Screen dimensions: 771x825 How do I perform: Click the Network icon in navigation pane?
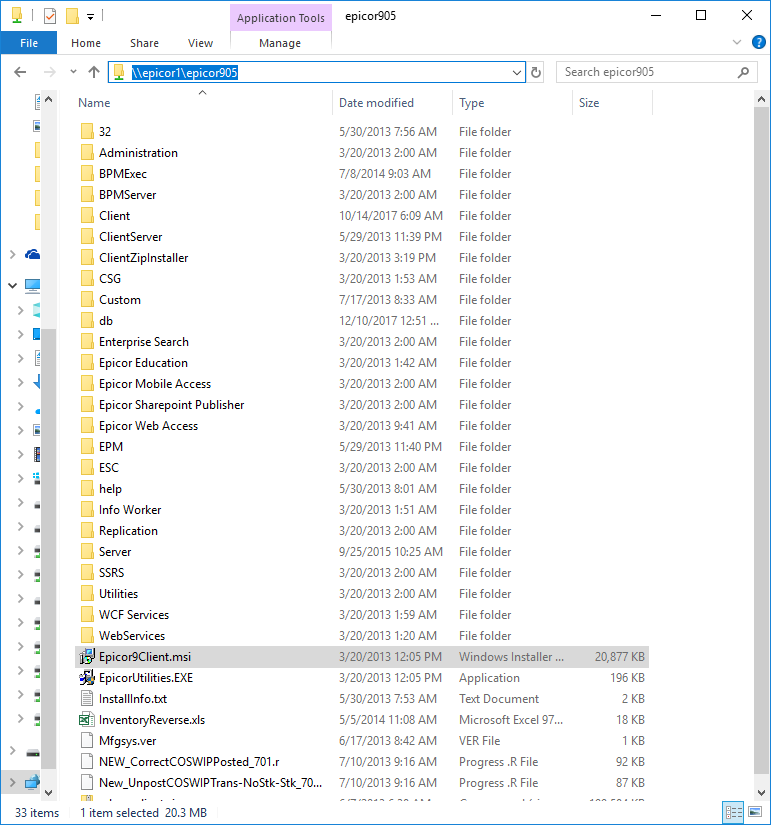(33, 783)
